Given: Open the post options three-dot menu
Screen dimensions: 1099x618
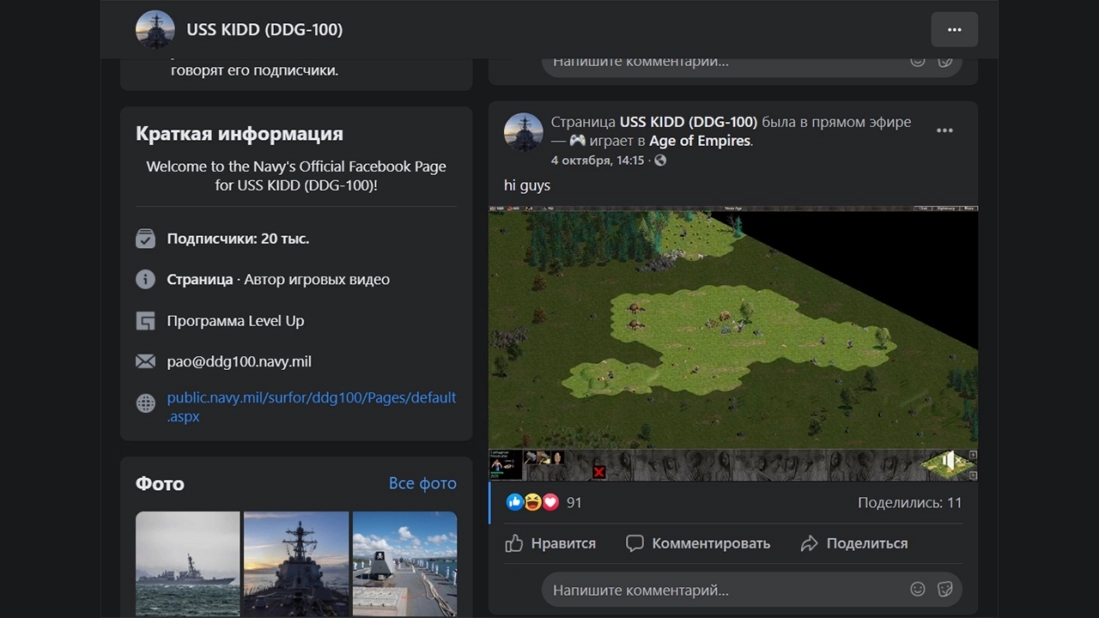Looking at the screenshot, I should [x=944, y=131].
